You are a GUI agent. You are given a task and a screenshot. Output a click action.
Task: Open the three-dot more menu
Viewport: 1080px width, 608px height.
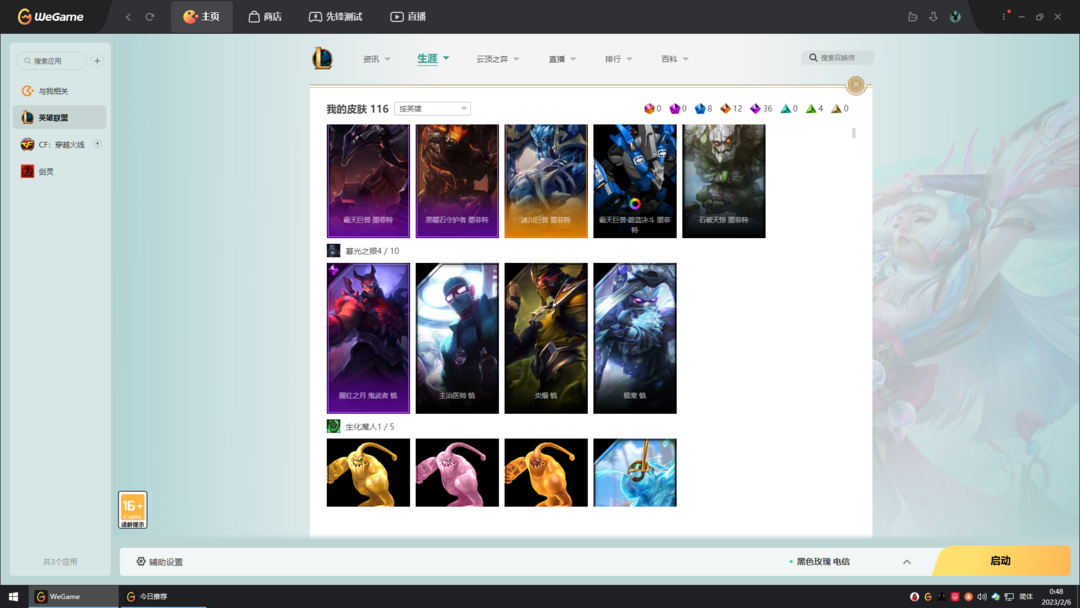tap(1004, 17)
